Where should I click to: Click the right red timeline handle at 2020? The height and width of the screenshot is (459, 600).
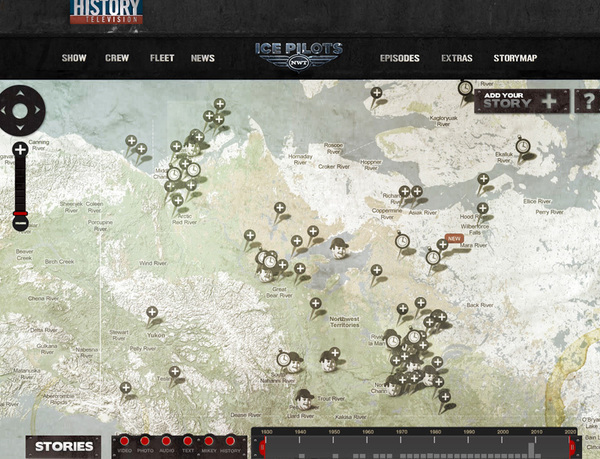click(572, 447)
